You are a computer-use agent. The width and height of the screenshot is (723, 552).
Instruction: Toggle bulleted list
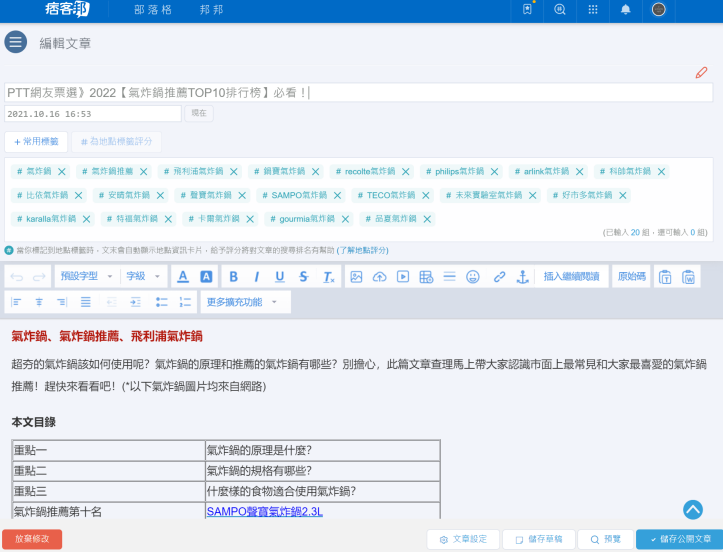click(x=161, y=302)
